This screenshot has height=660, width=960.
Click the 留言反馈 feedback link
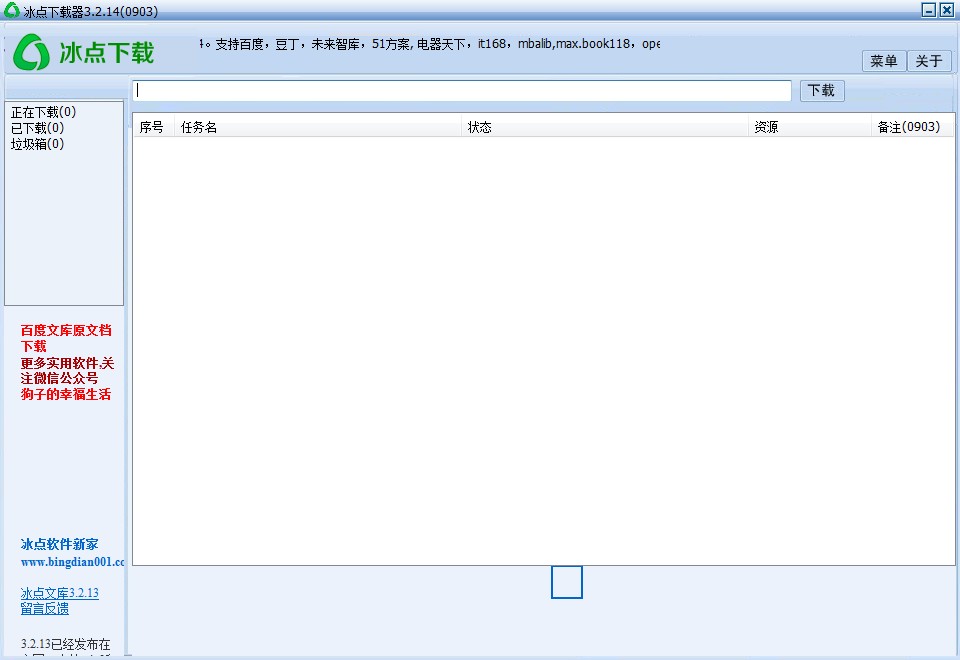tap(45, 608)
